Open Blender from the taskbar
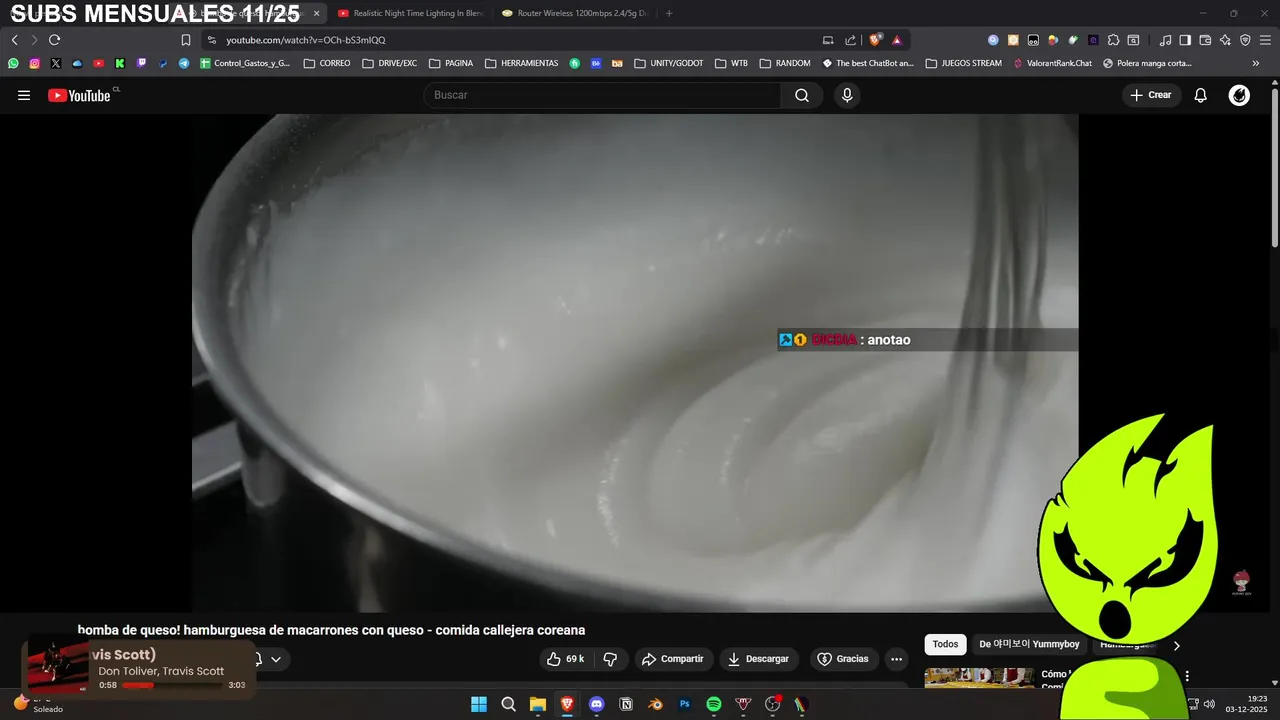The image size is (1280, 720). 655,704
